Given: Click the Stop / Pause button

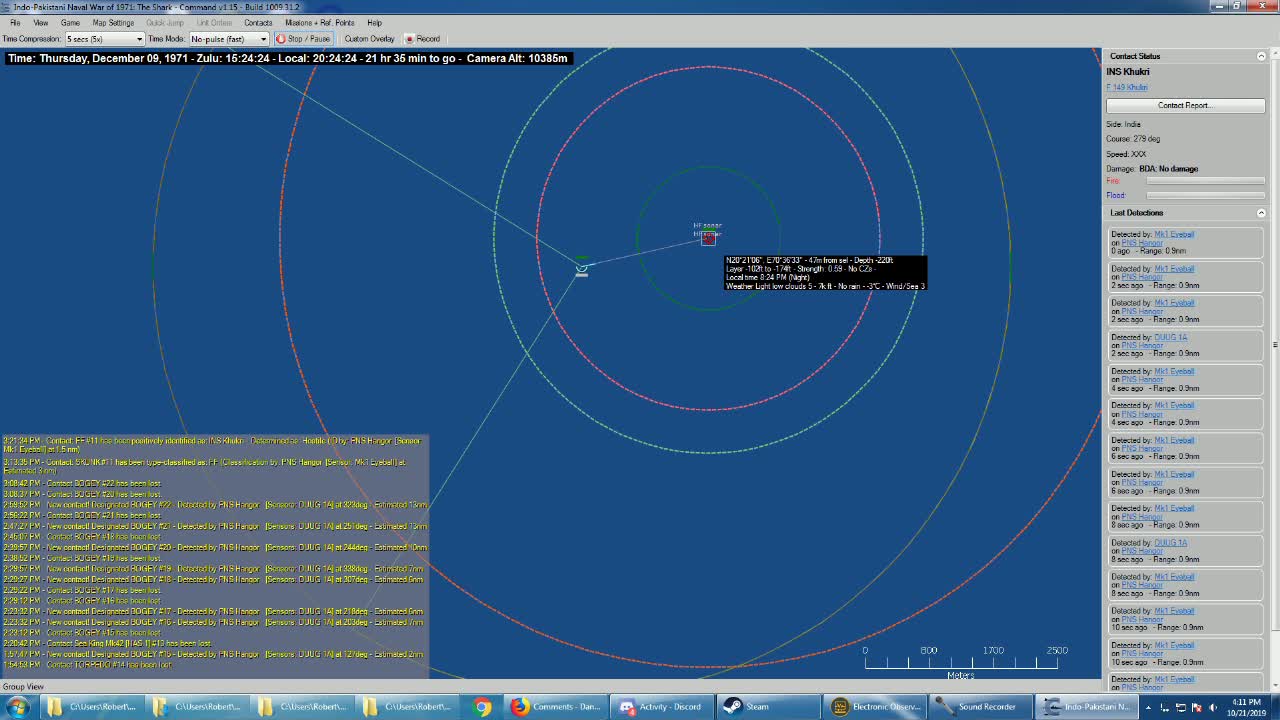Looking at the screenshot, I should click(303, 39).
